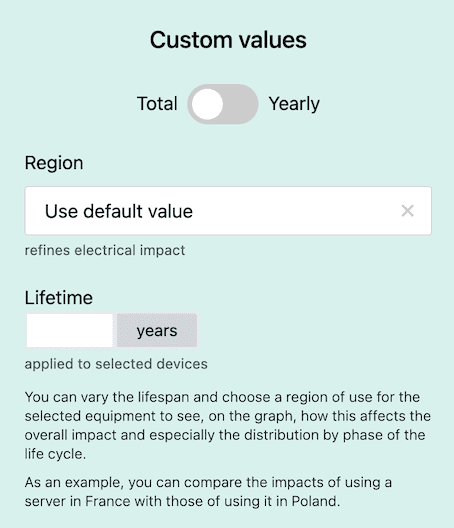Screen dimensions: 454x528
Task: Click the word 'France' in the example text
Action: (108, 501)
